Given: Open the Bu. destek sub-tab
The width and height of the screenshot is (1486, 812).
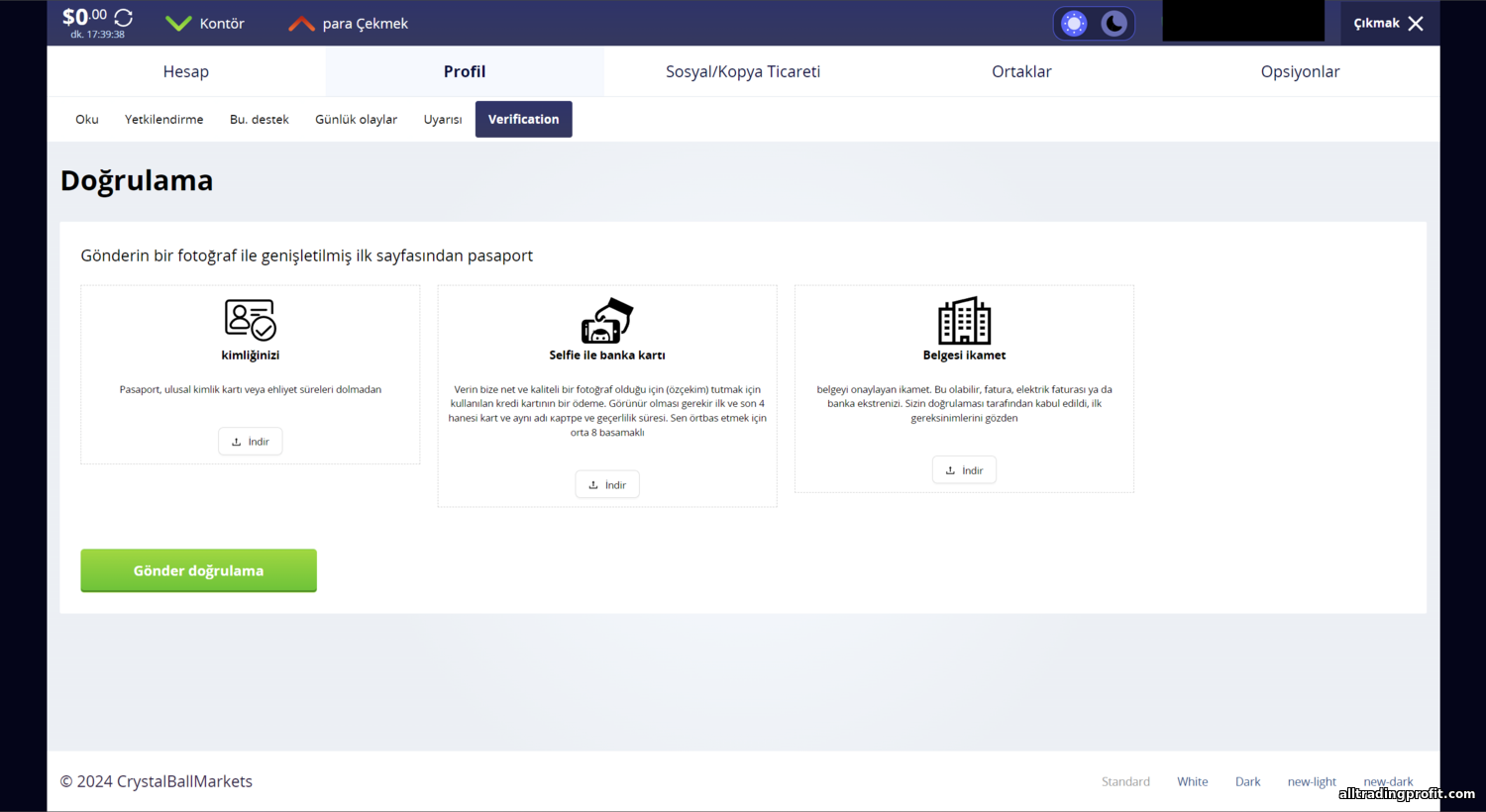Looking at the screenshot, I should click(260, 119).
